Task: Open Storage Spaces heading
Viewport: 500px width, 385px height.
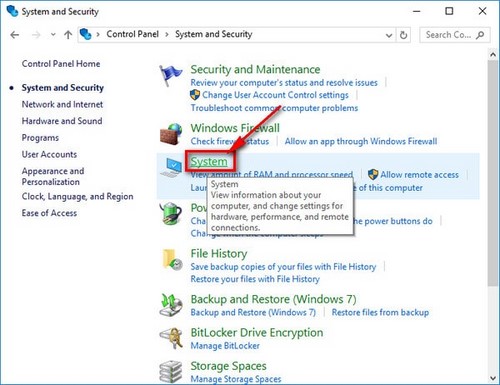Action: pos(228,366)
